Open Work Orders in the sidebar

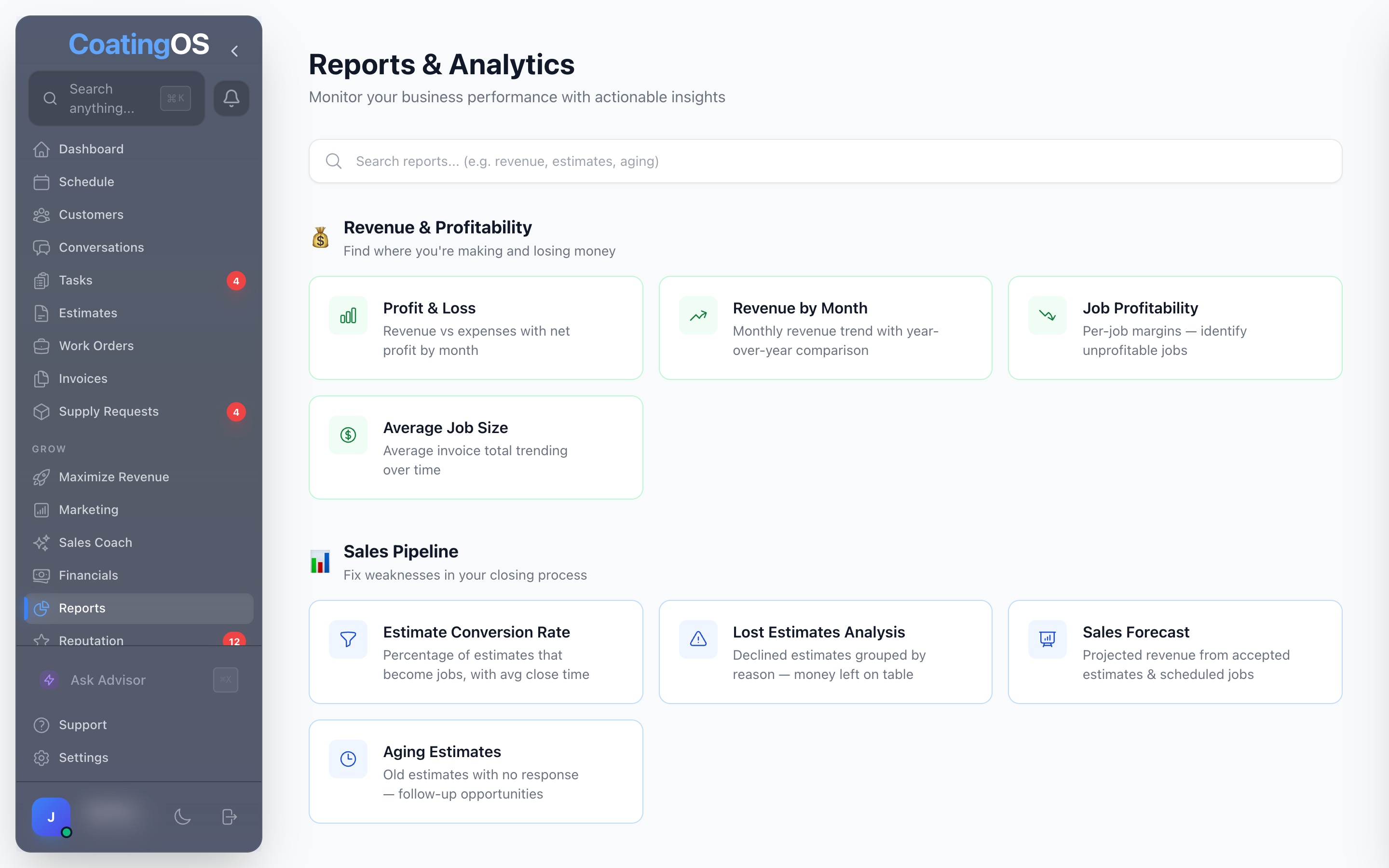click(x=138, y=346)
